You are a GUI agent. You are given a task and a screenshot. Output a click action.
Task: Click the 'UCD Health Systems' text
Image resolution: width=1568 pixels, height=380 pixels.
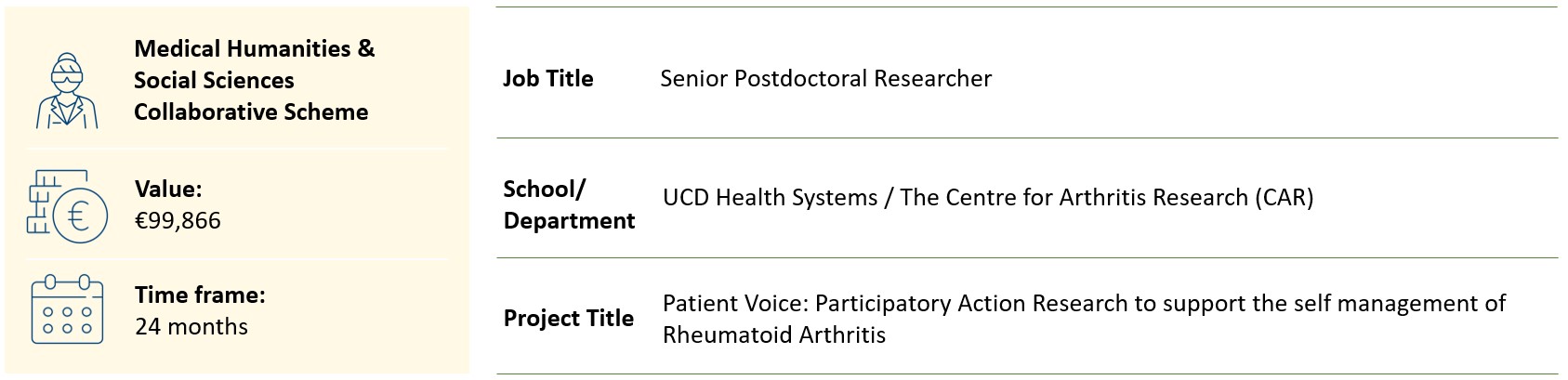click(x=770, y=197)
